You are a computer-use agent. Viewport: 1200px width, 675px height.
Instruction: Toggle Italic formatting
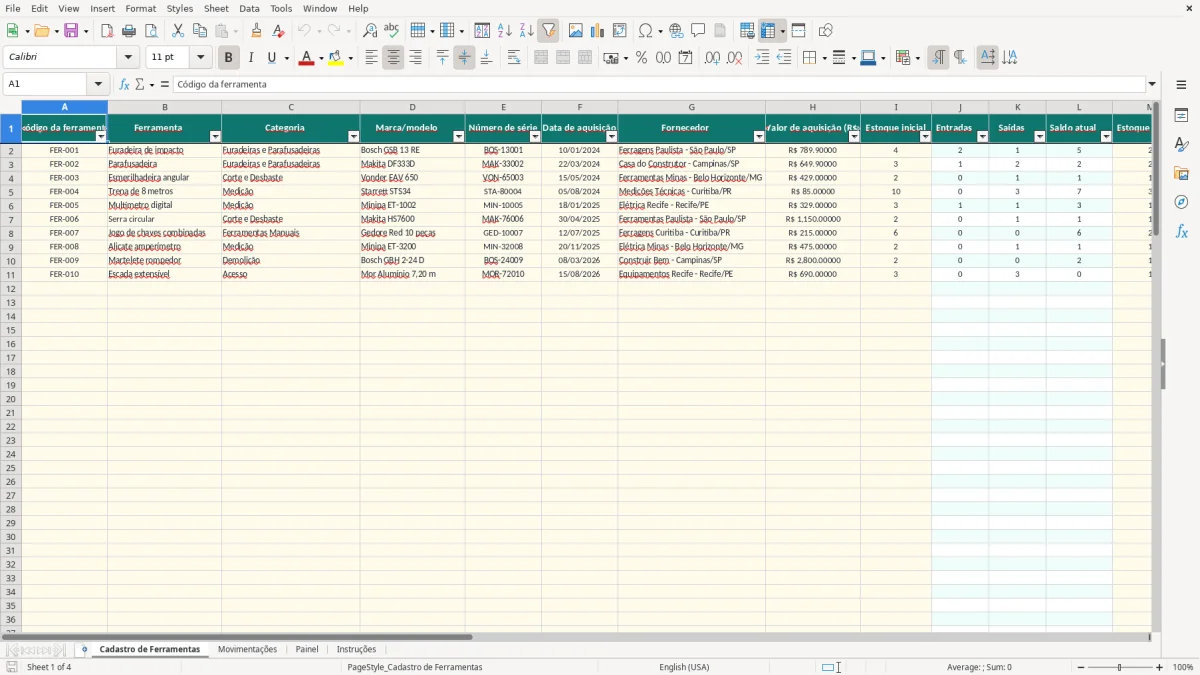pos(251,58)
